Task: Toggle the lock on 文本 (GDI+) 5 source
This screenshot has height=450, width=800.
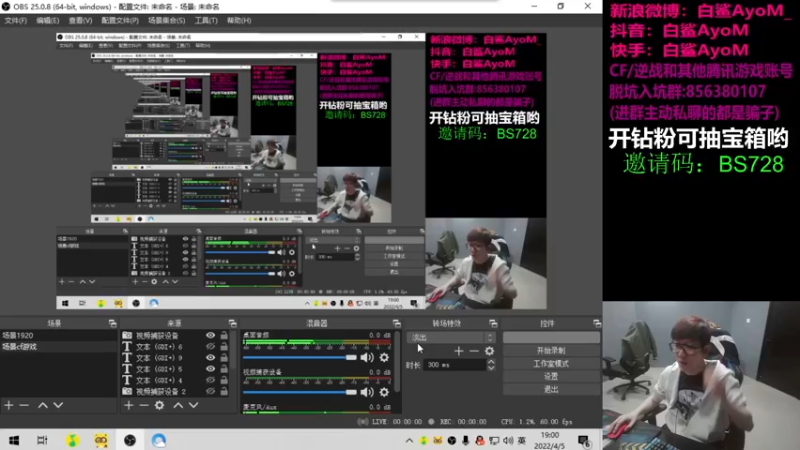Action: [224, 369]
